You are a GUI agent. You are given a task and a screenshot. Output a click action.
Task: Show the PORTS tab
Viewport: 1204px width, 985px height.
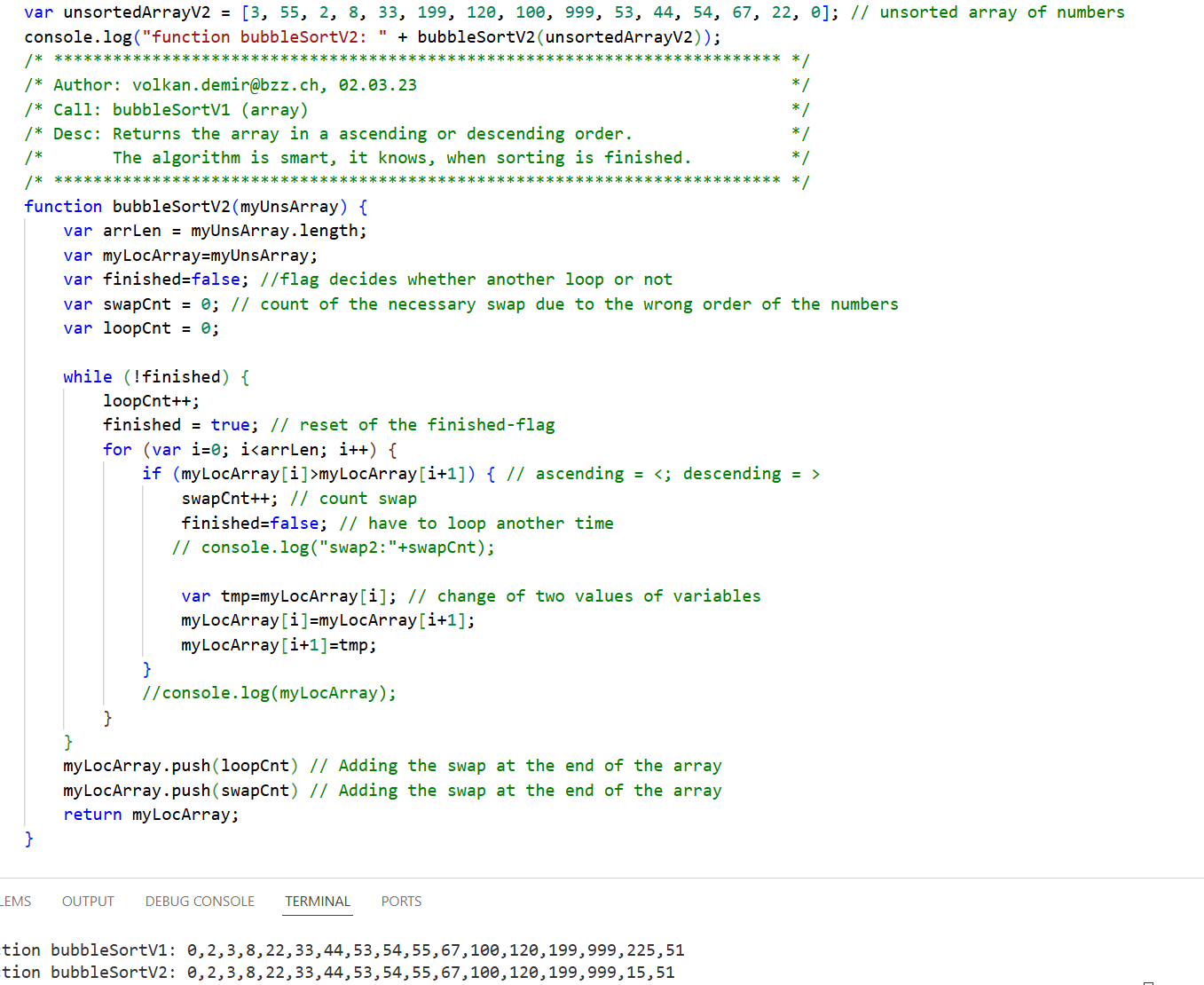(401, 902)
